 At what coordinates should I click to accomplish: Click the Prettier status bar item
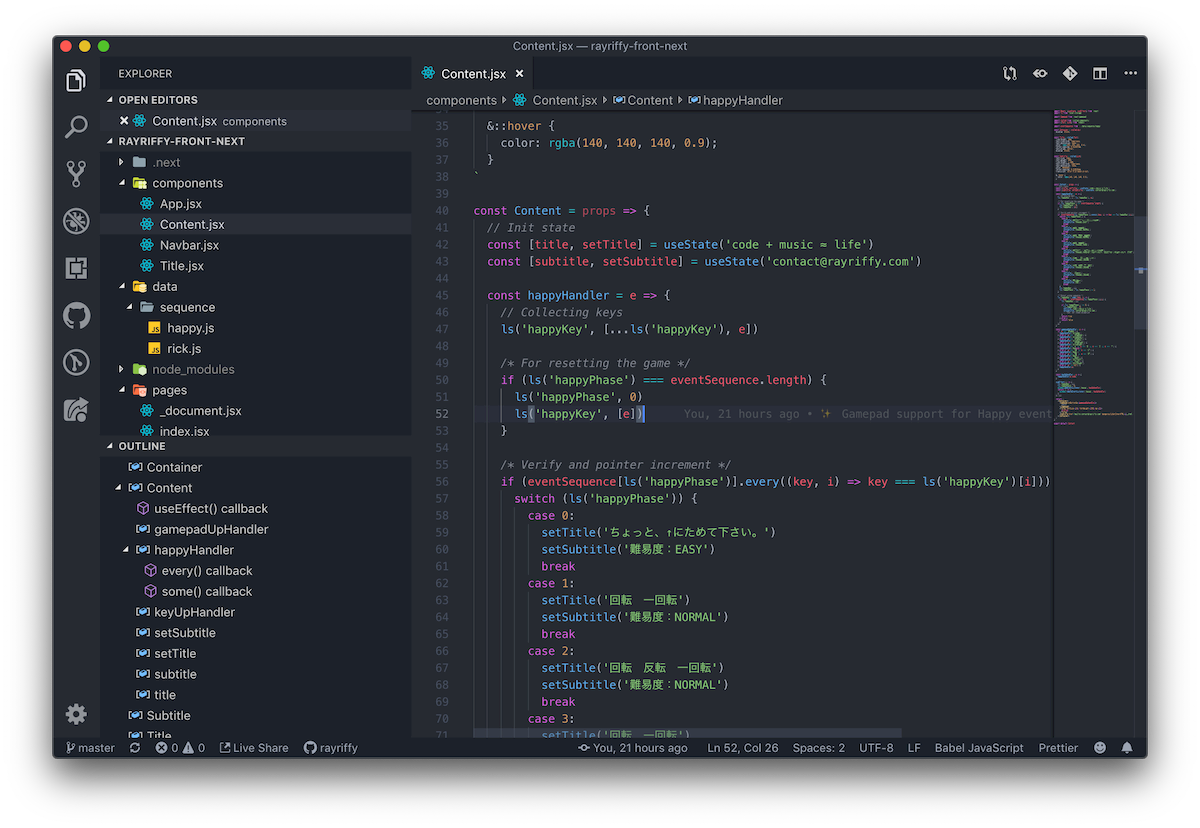(1058, 748)
